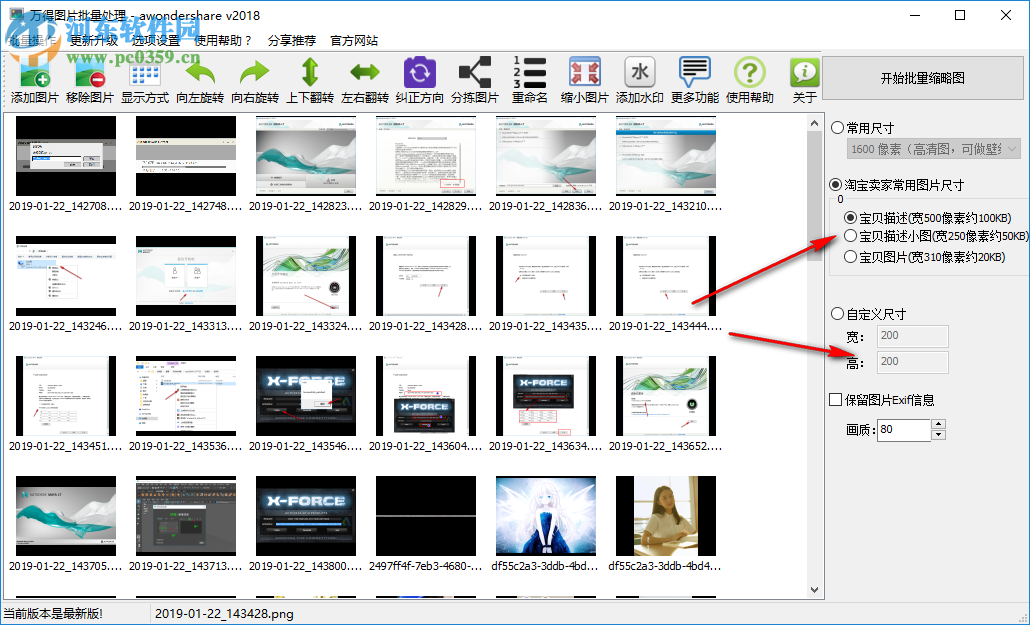This screenshot has width=1030, height=625.
Task: Flip images horizontally with 左右翻转
Action: click(x=365, y=80)
